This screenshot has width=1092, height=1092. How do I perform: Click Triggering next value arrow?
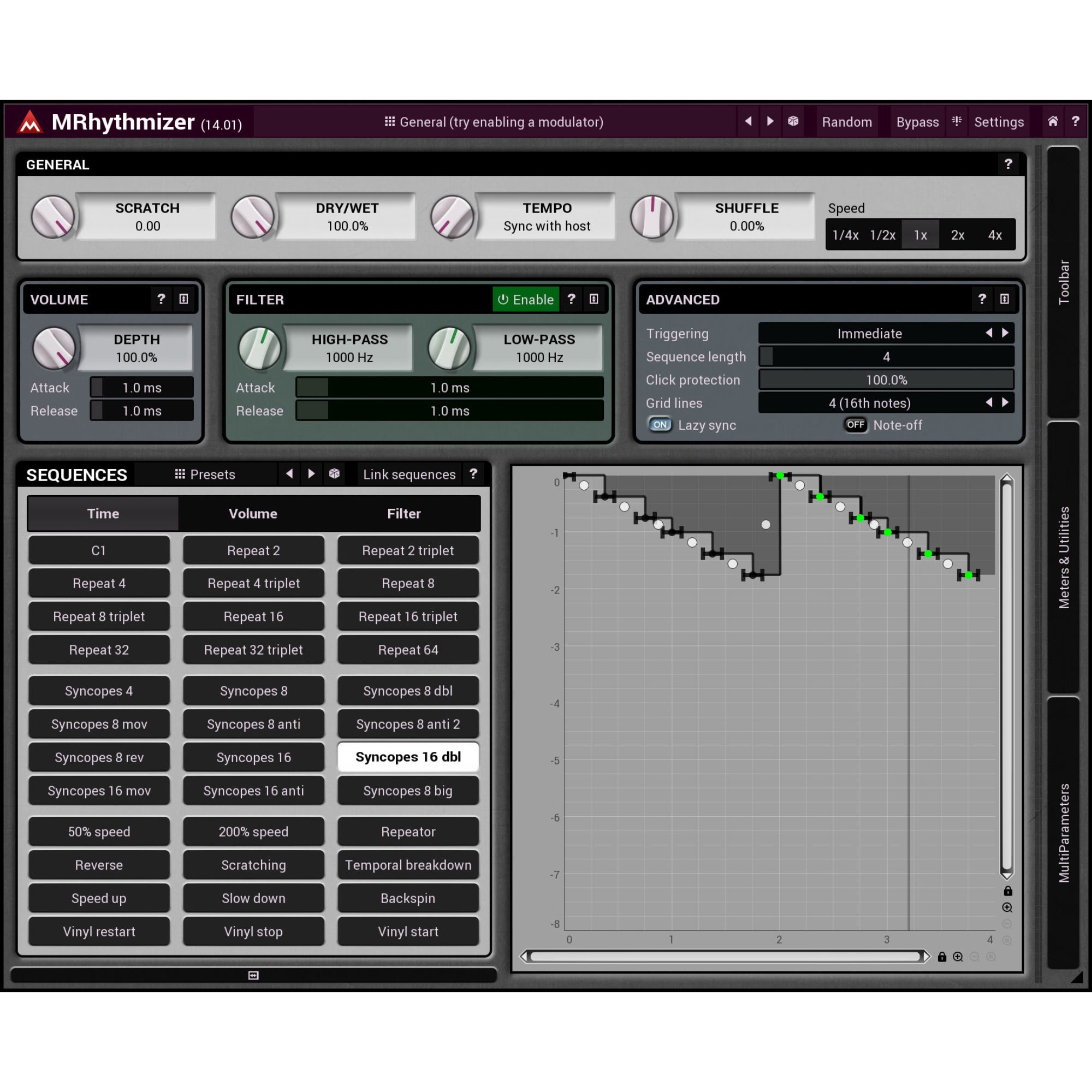[x=1005, y=333]
